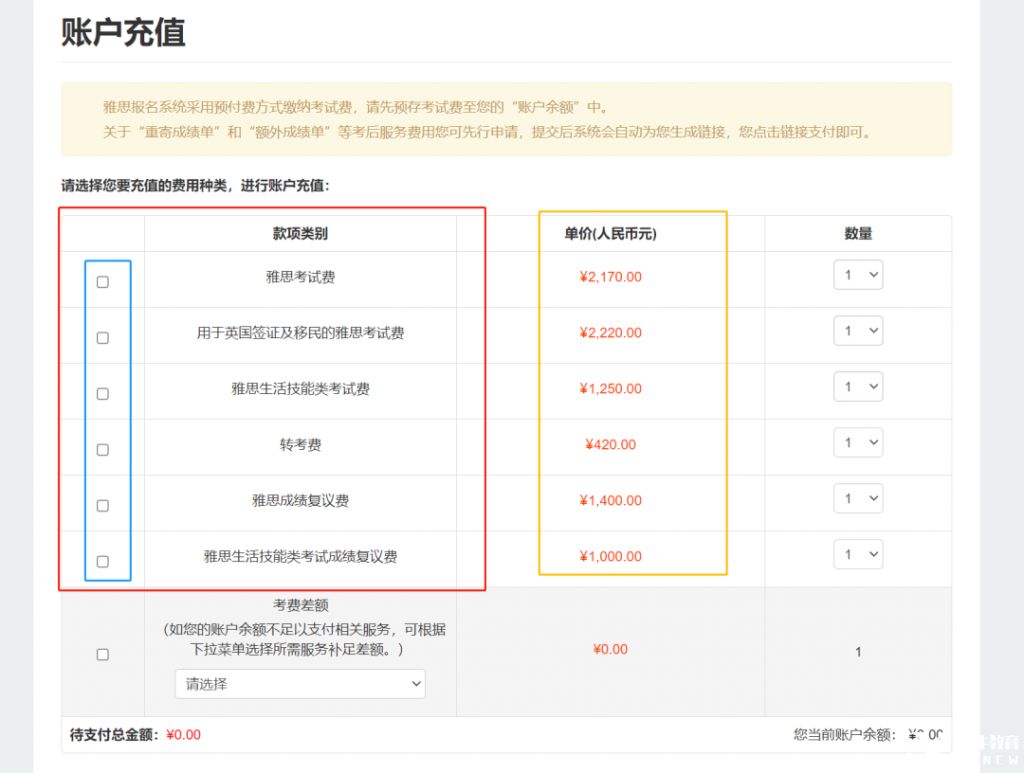The height and width of the screenshot is (773, 1024).
Task: Click the ¥1,400.00 price
Action: pos(611,501)
